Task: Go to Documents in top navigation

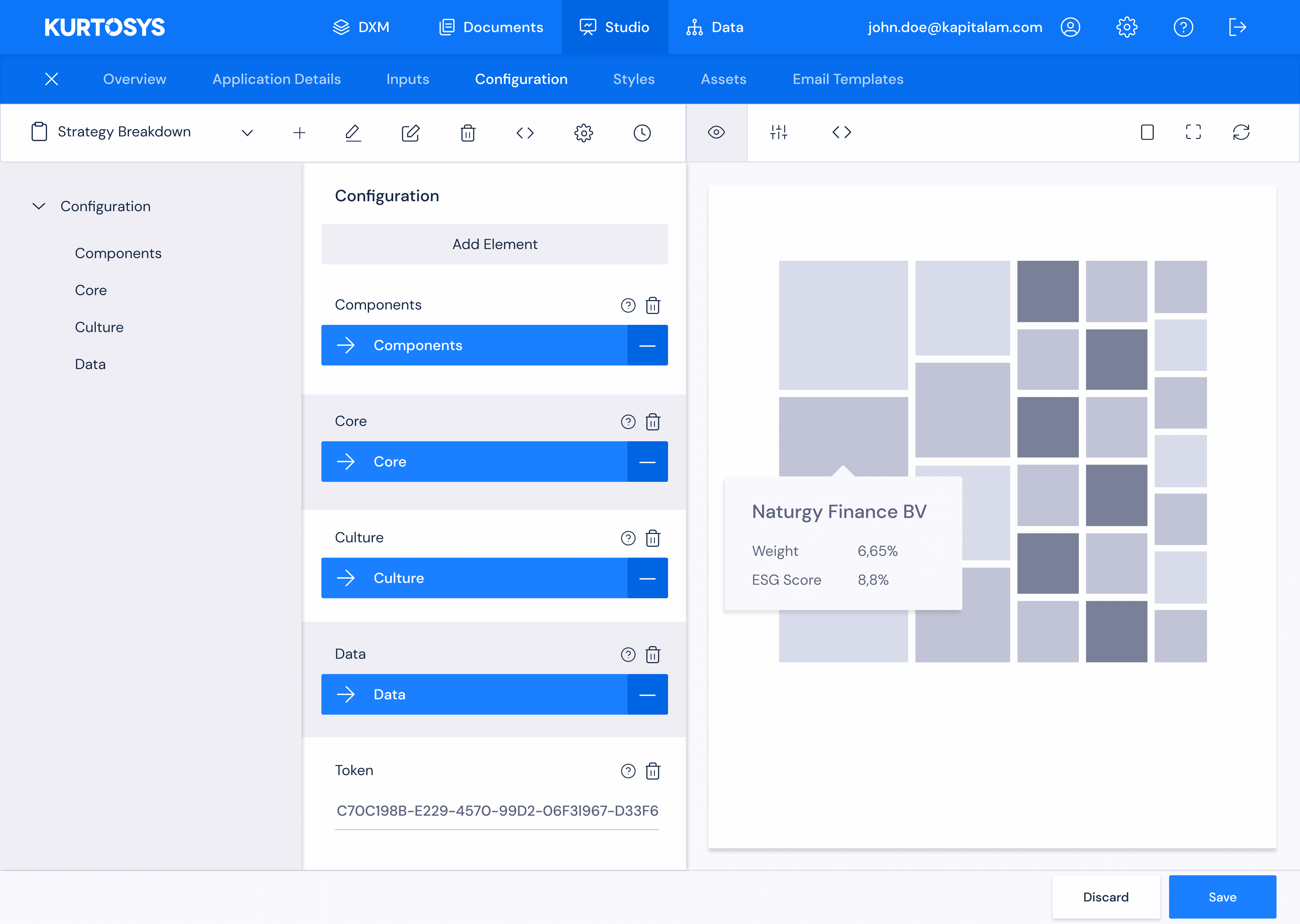Action: click(x=491, y=27)
